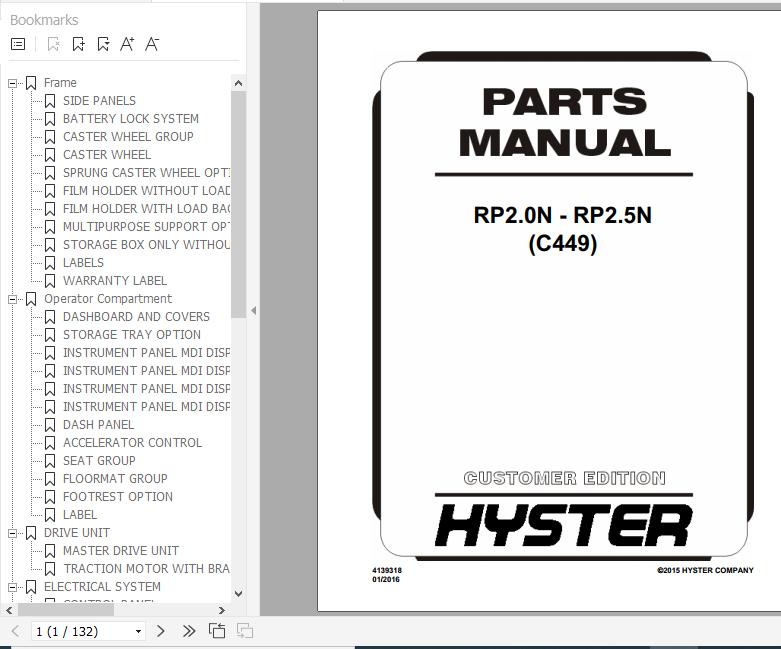781x649 pixels.
Task: Open the MULTIPURPOSE SUPPORT bookmark
Action: point(146,227)
